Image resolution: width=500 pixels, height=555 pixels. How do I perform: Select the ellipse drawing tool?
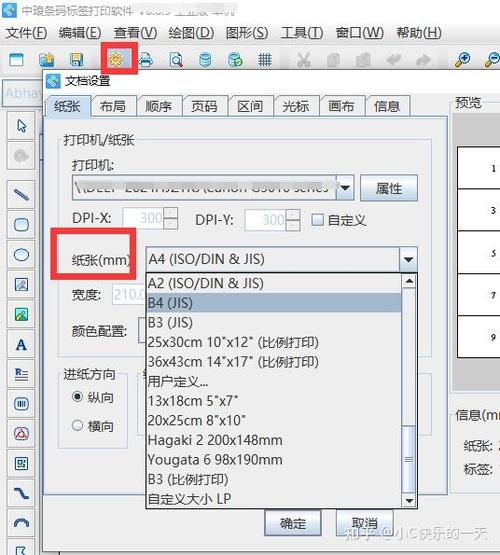pos(21,254)
